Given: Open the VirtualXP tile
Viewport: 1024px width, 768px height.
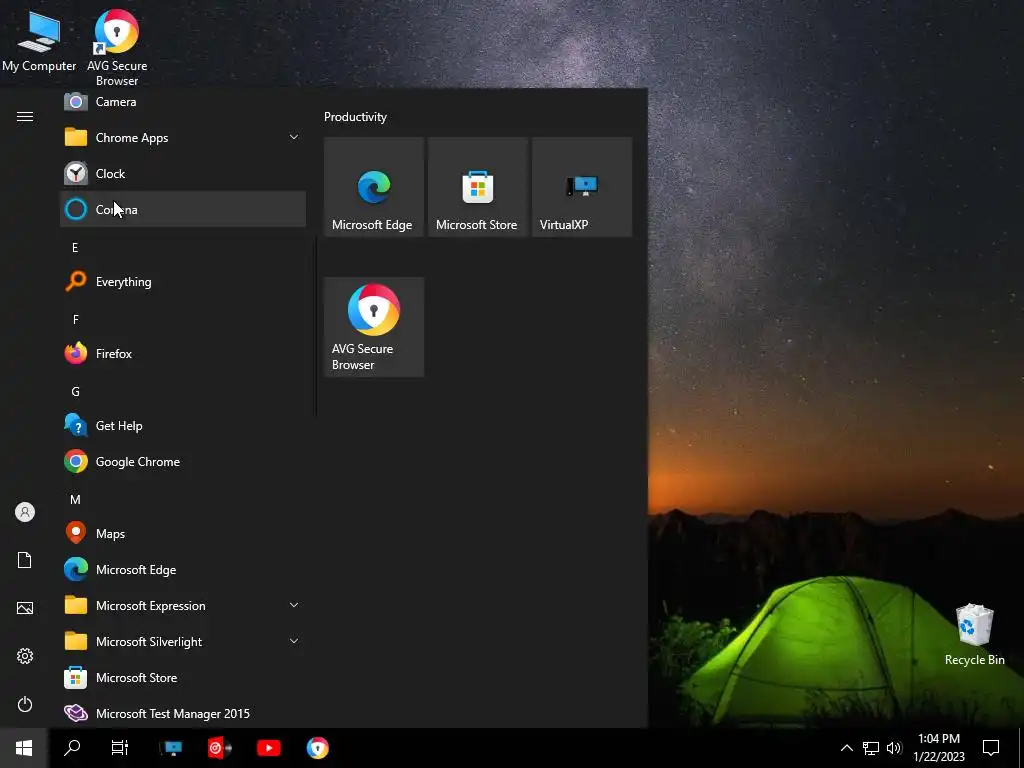Looking at the screenshot, I should (x=582, y=187).
